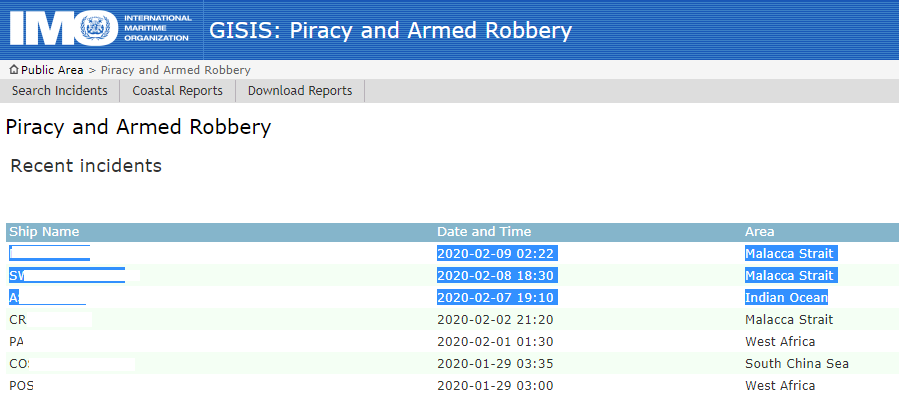The image size is (899, 396).
Task: Click the Area column header
Action: tap(760, 232)
